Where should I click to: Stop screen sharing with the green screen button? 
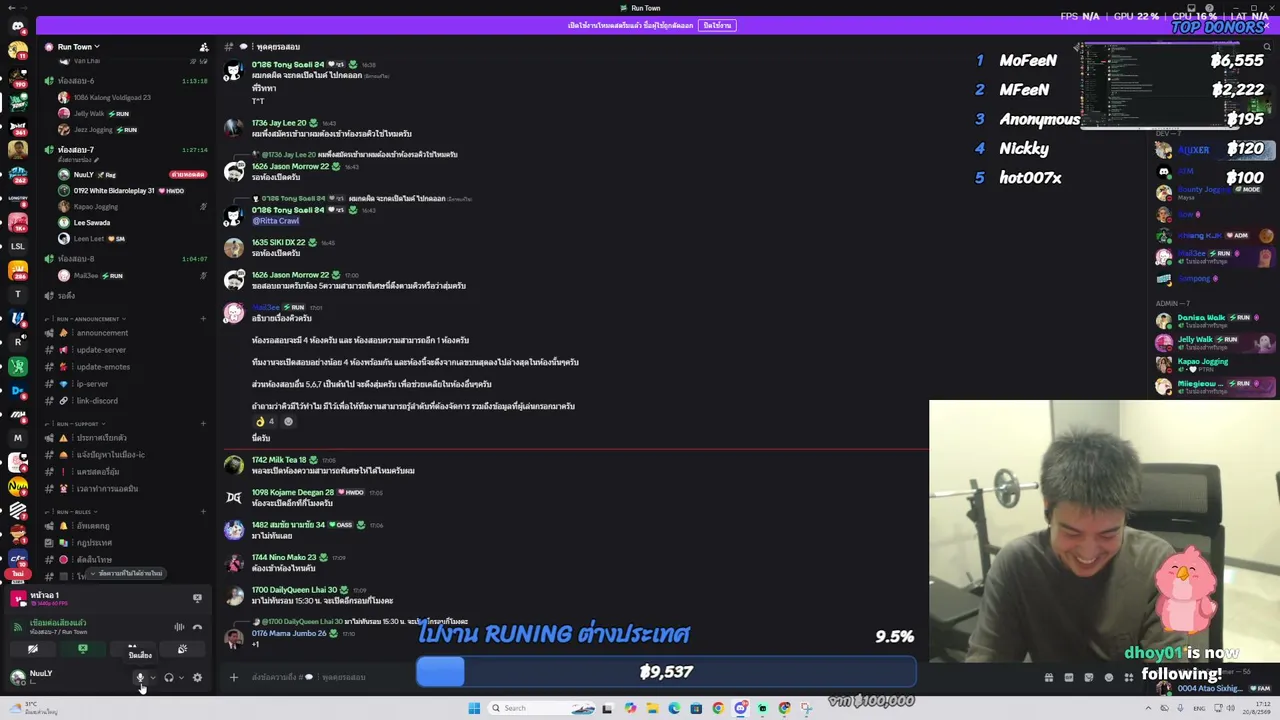(x=83, y=649)
